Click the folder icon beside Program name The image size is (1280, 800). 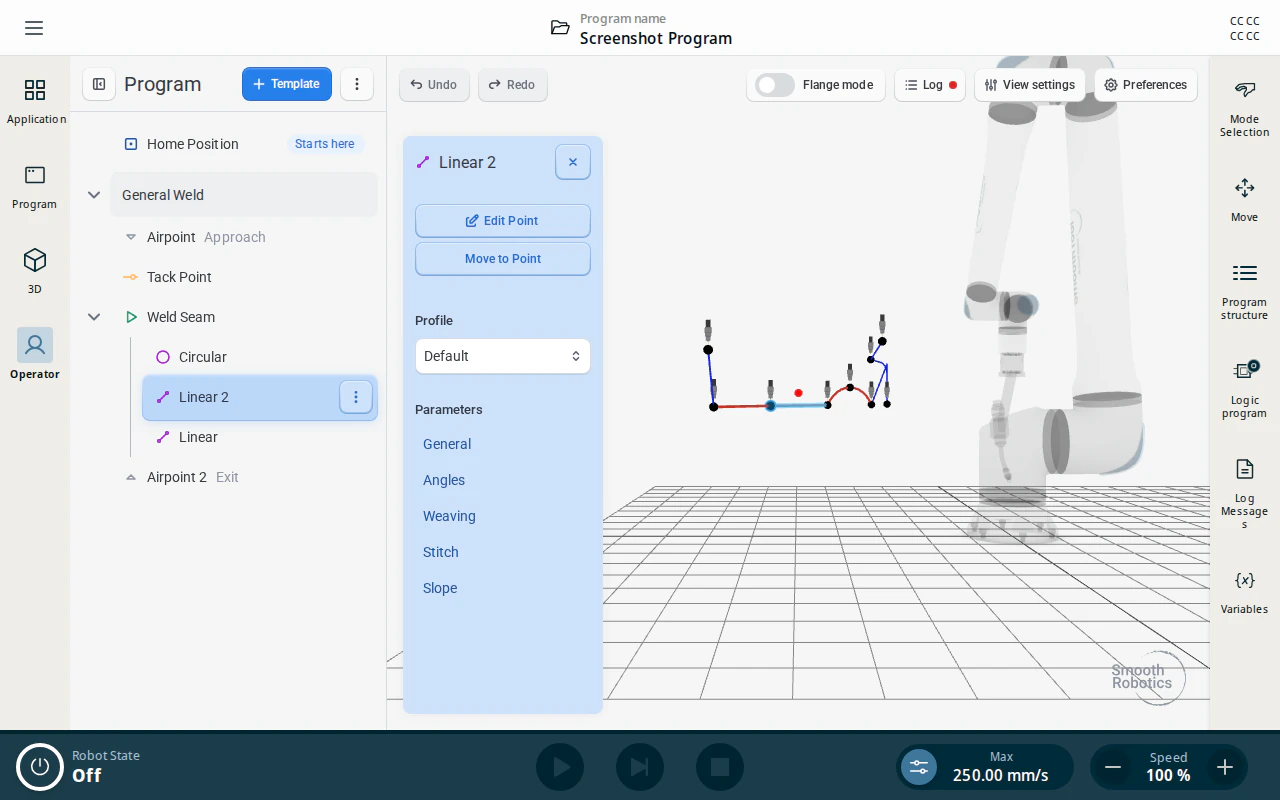560,28
